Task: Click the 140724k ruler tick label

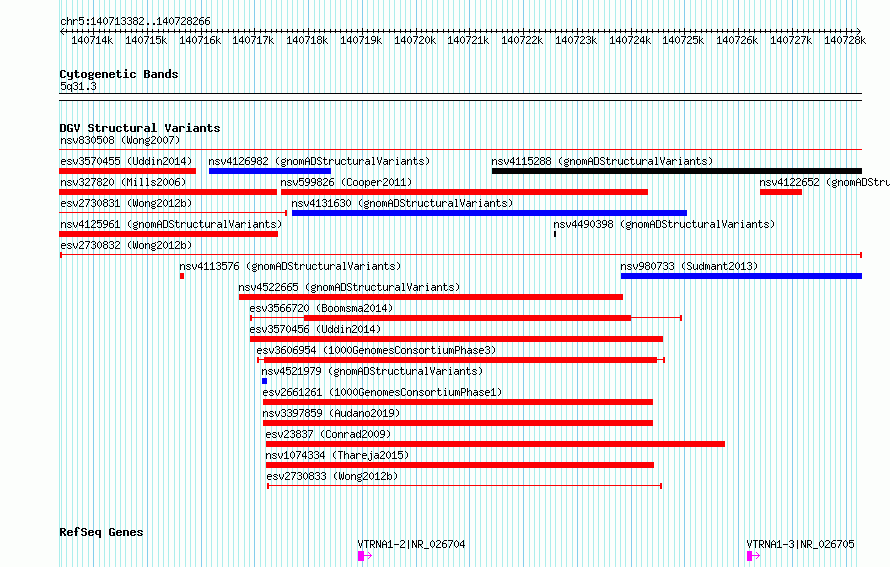Action: [x=630, y=40]
